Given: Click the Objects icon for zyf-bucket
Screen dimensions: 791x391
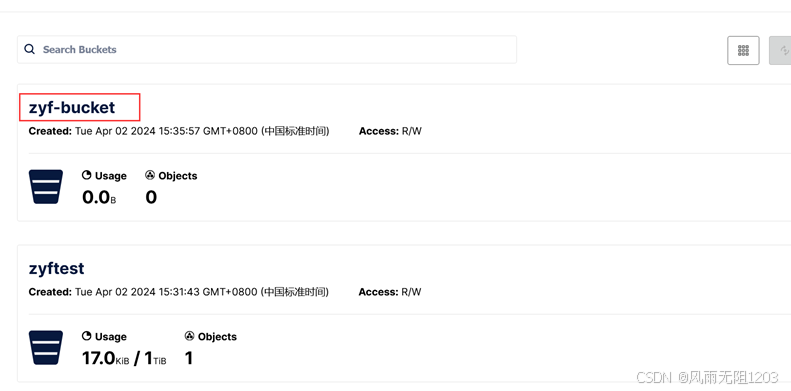Looking at the screenshot, I should tap(150, 176).
